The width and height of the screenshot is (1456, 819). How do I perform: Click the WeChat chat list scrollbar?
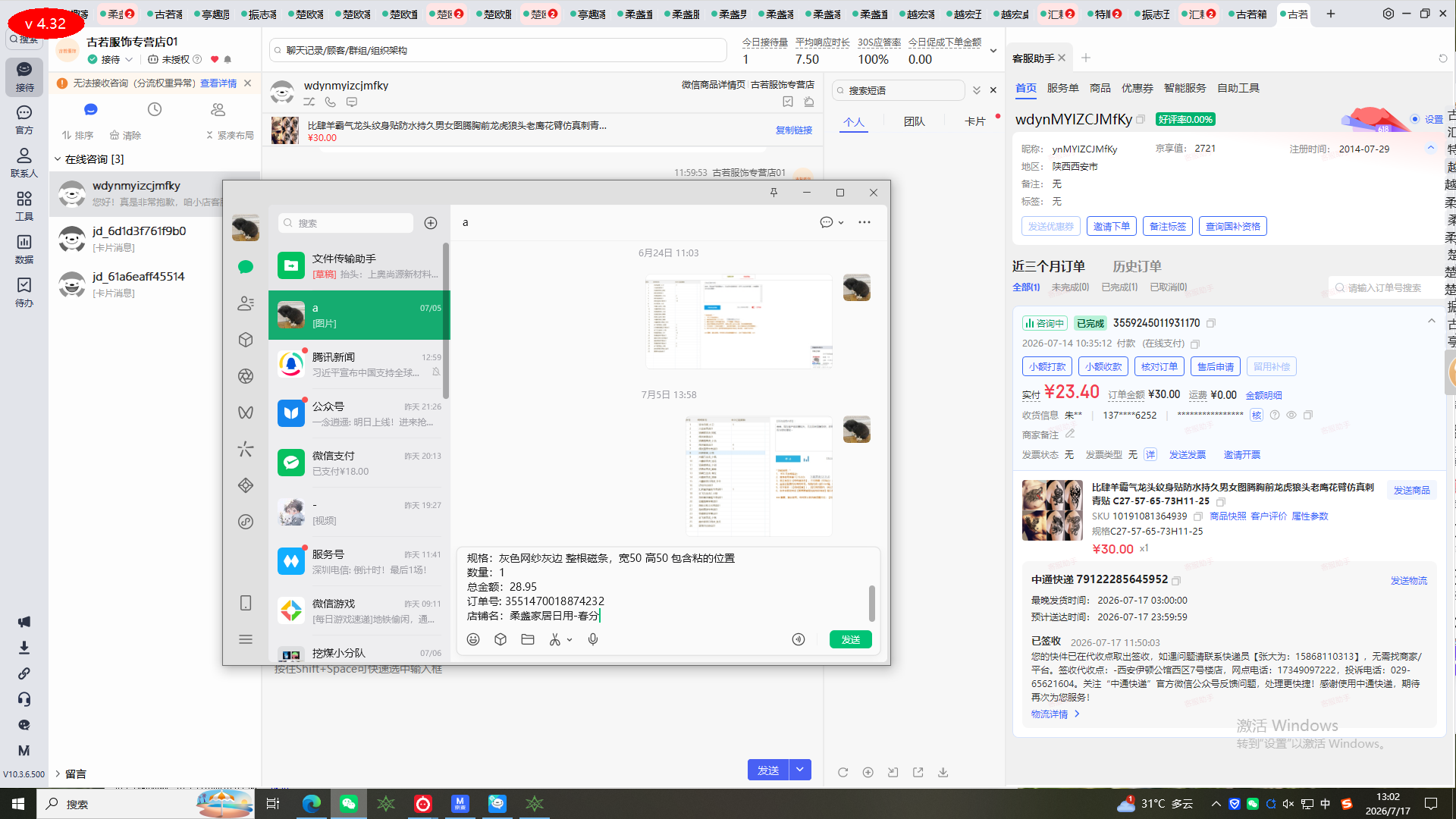point(446,322)
